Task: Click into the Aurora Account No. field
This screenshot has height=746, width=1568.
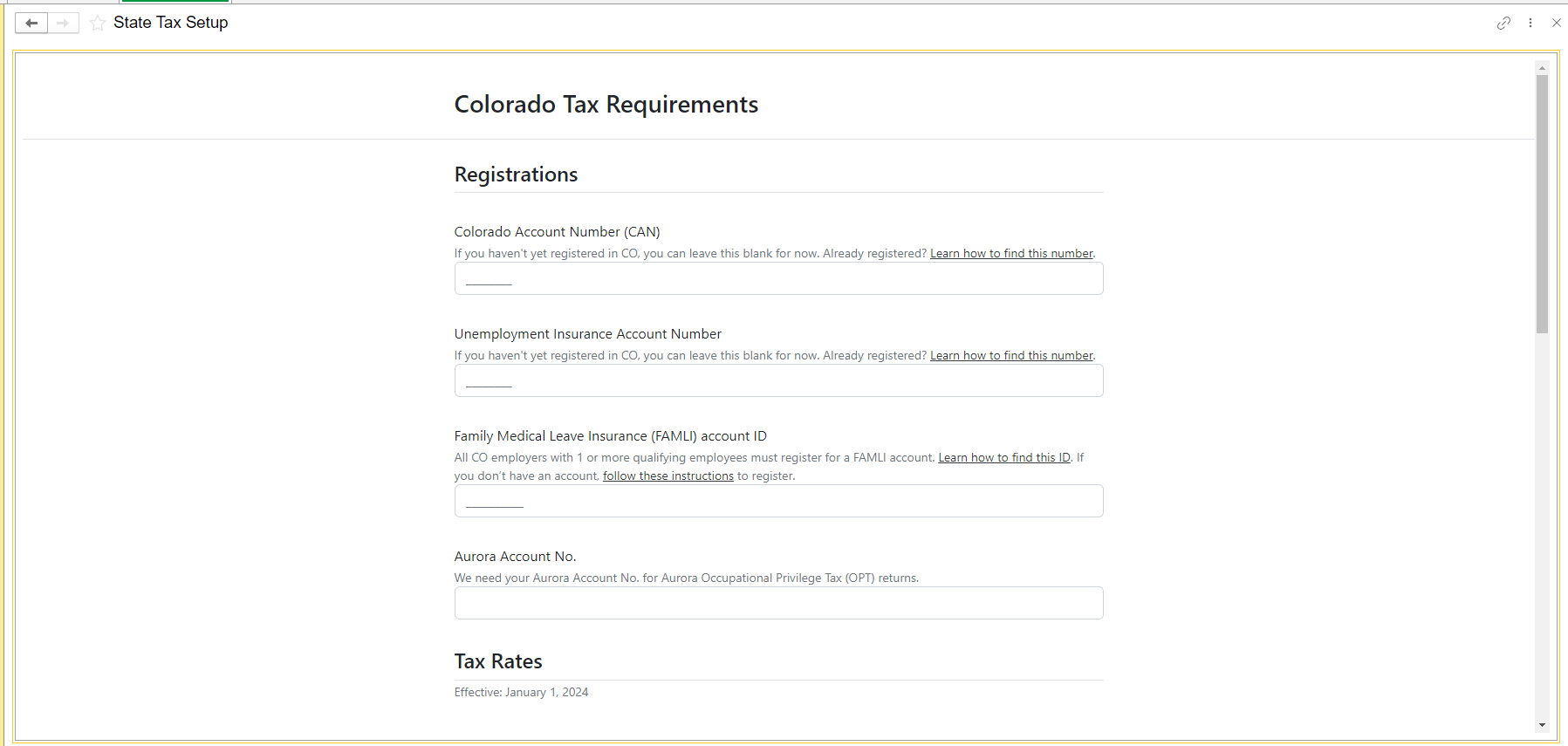Action: pos(778,603)
